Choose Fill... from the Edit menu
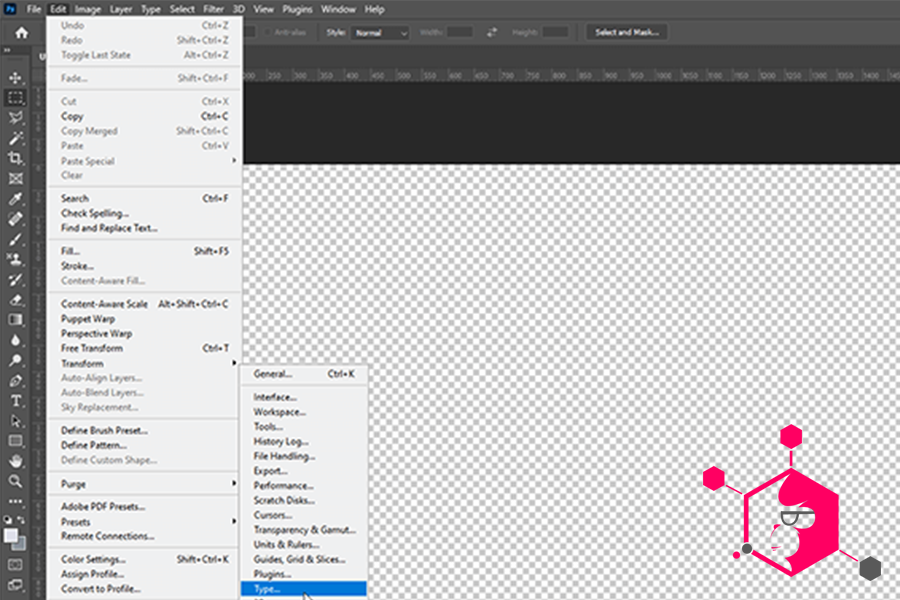 [x=144, y=251]
